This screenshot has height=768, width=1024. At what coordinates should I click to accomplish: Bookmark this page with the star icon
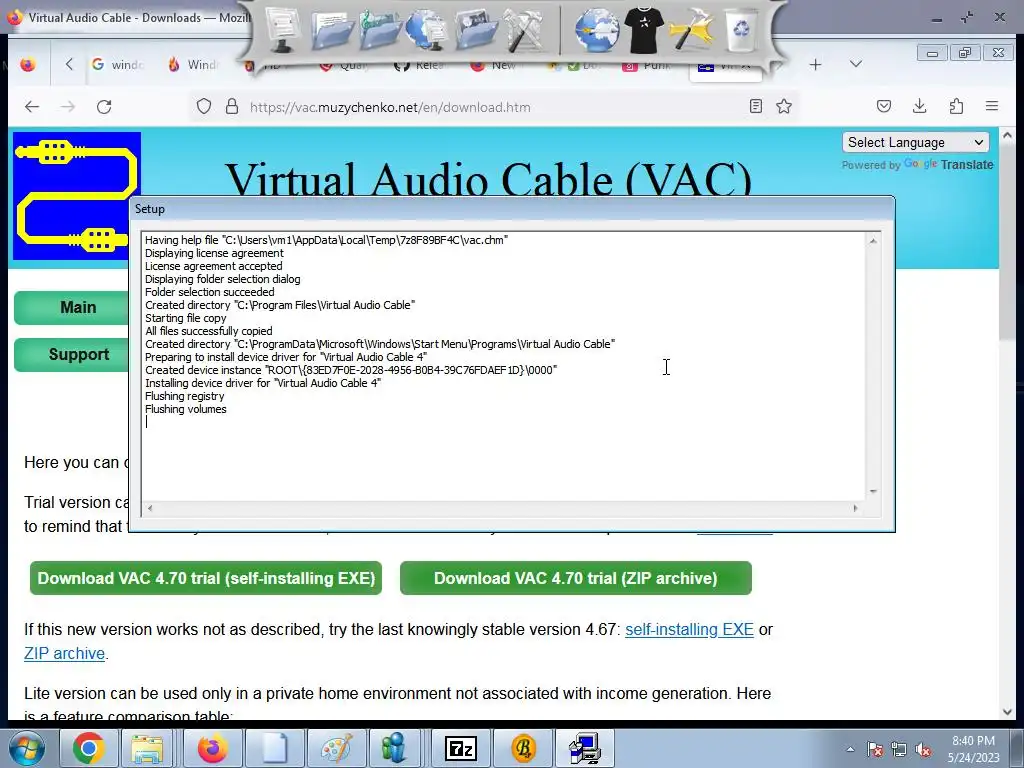784,106
